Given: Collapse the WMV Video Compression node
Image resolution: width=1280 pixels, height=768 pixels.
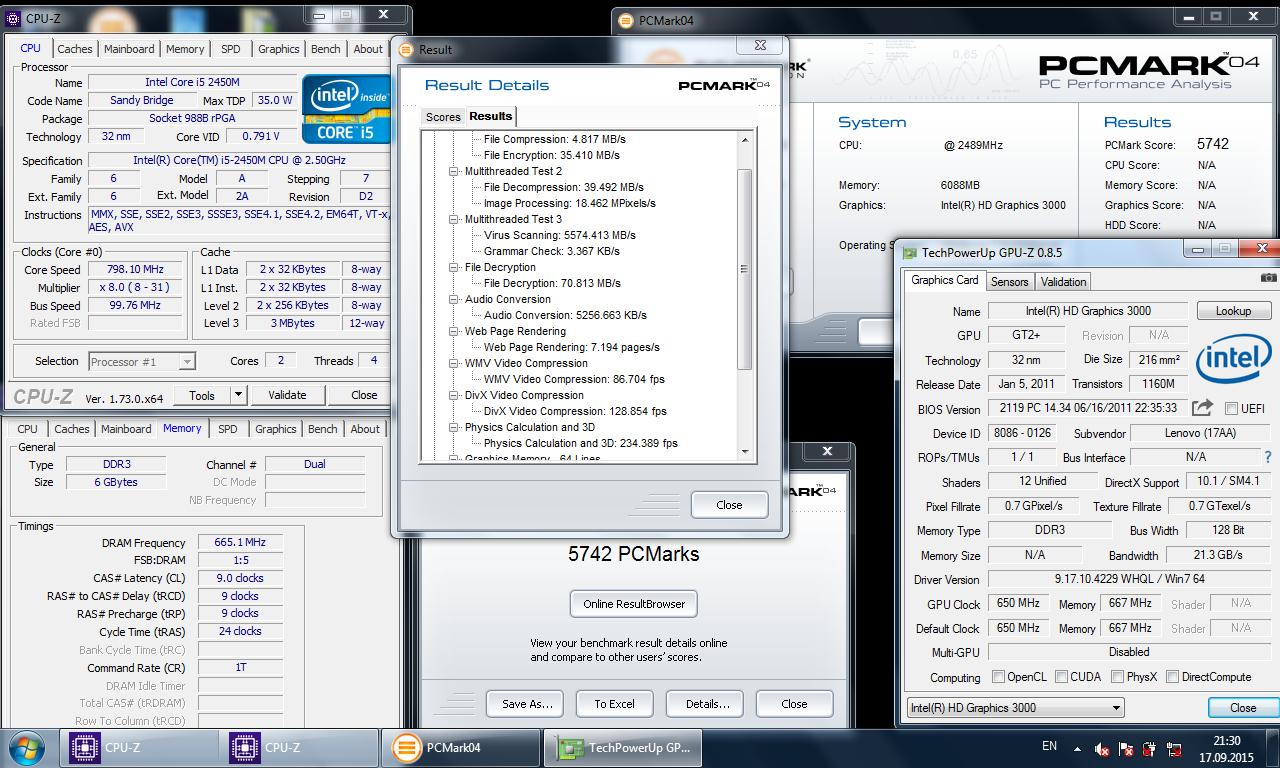Looking at the screenshot, I should tap(454, 363).
